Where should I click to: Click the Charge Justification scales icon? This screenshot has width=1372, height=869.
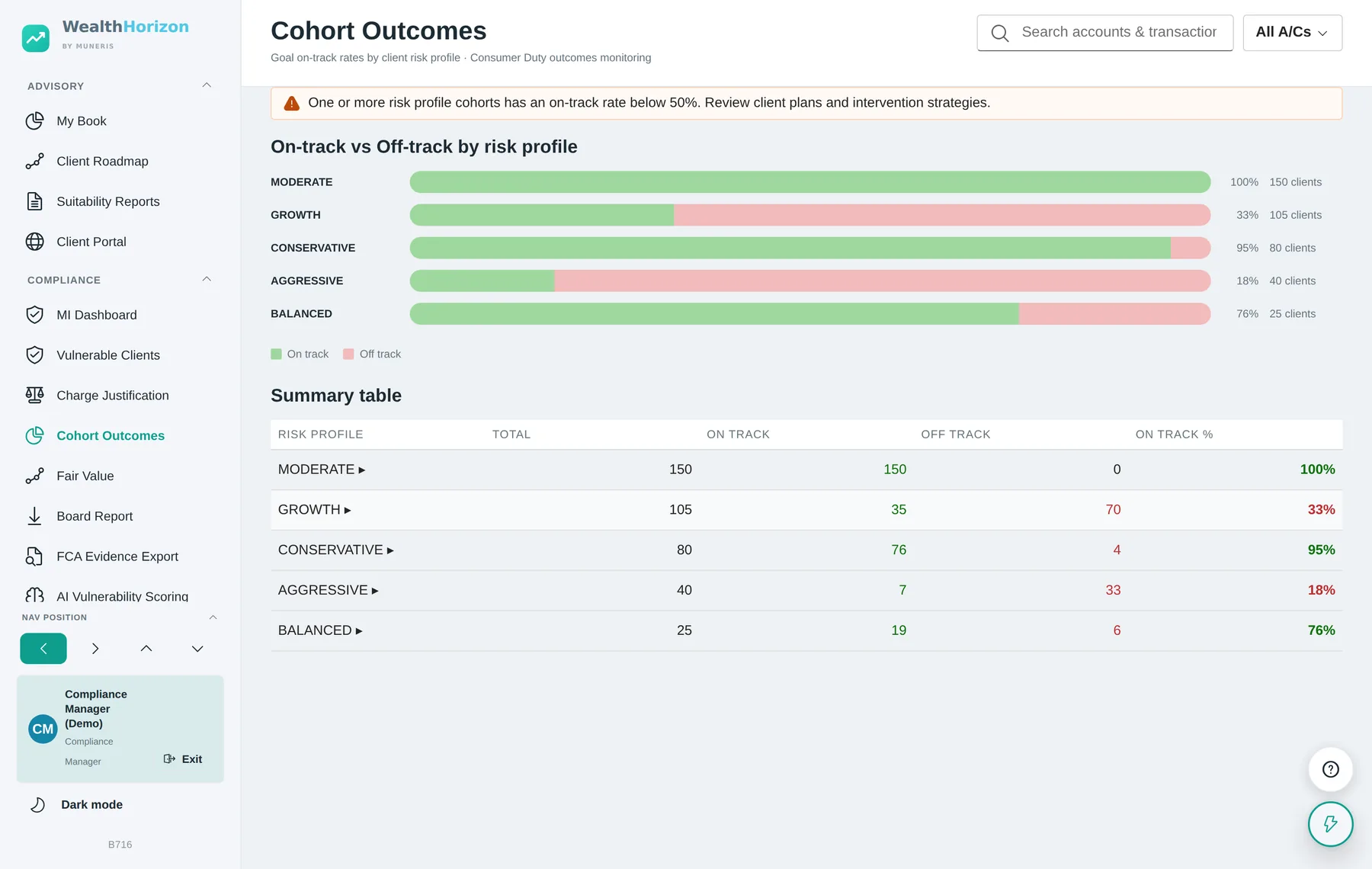pos(34,395)
